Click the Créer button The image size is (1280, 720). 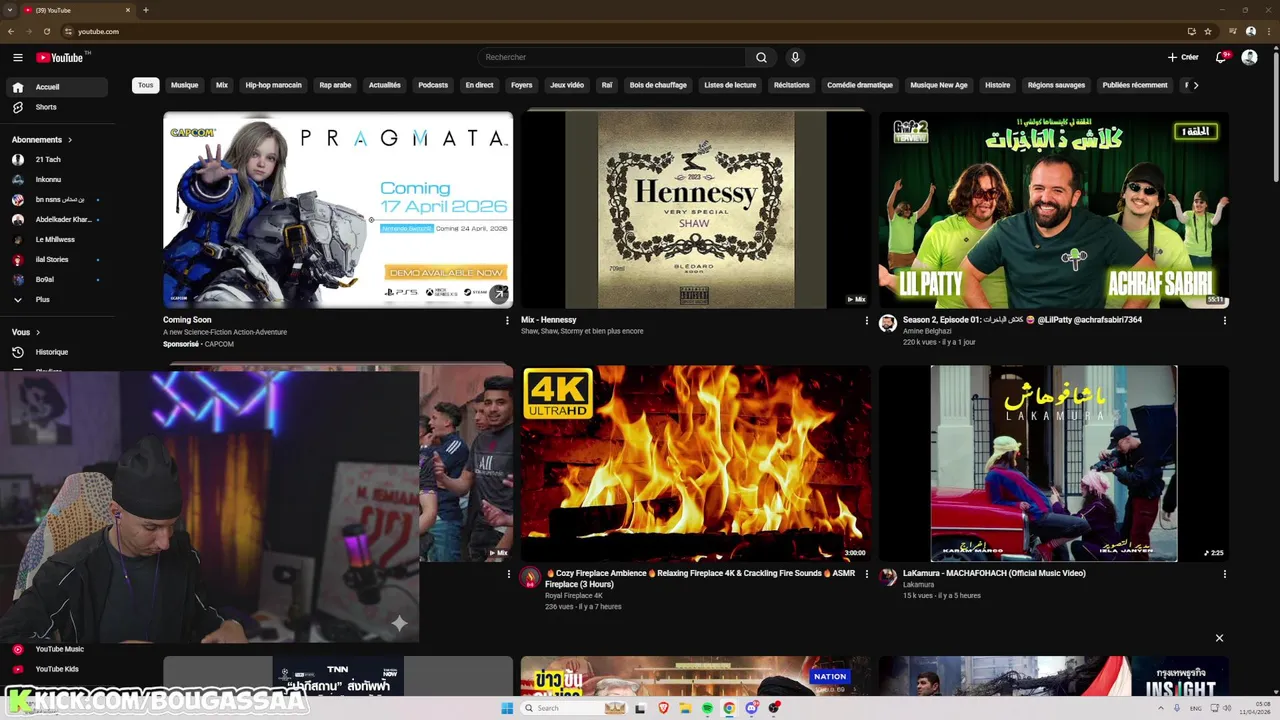(x=1183, y=57)
